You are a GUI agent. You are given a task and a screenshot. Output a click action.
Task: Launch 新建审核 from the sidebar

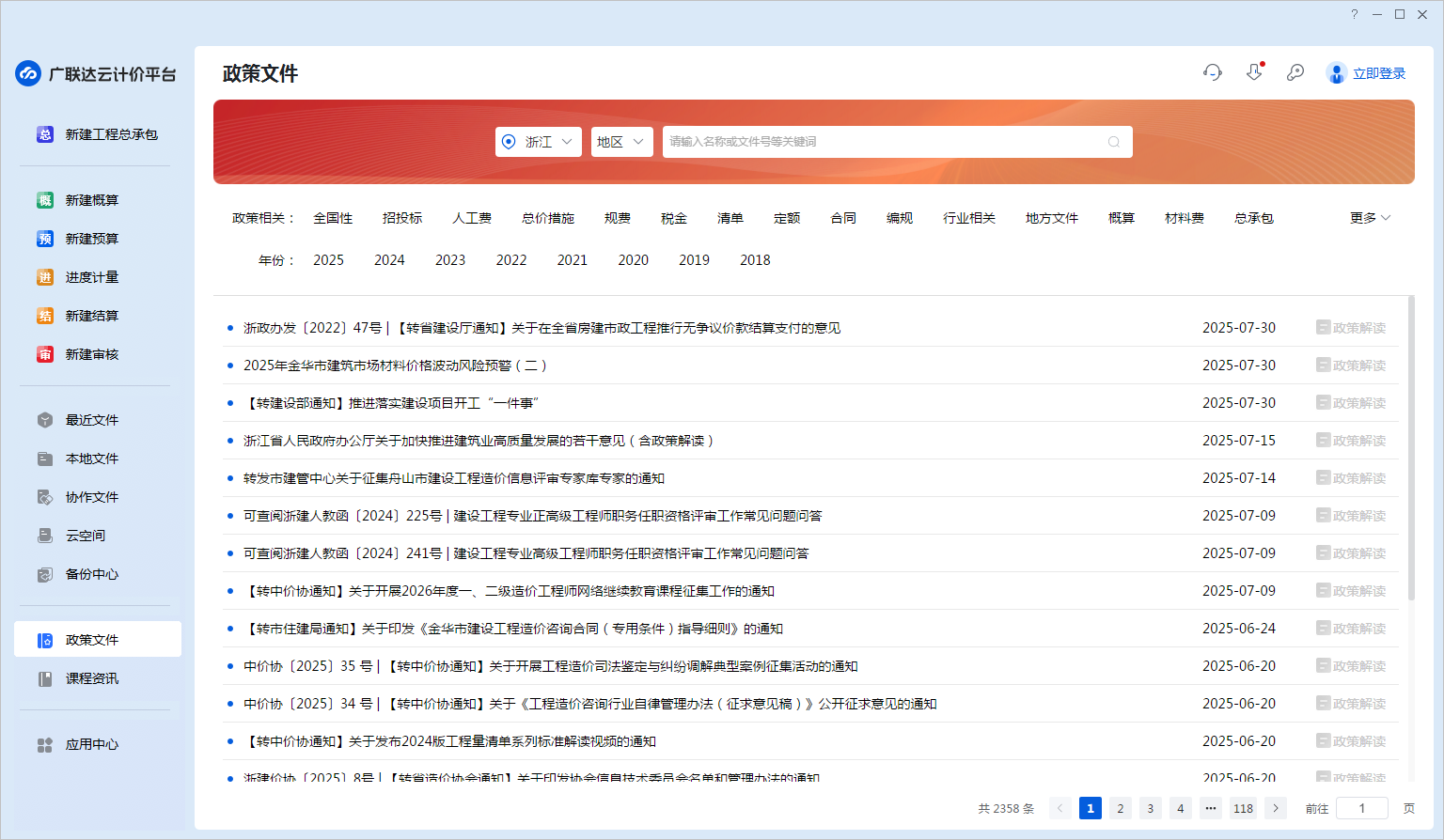[x=91, y=354]
